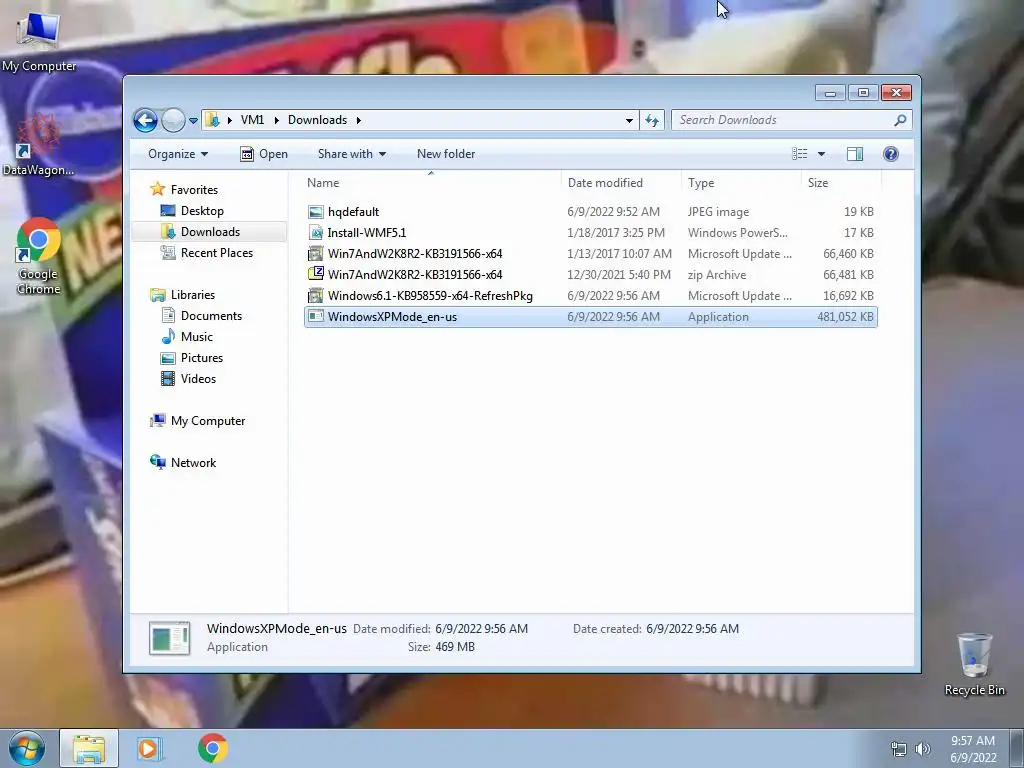Viewport: 1024px width, 768px height.
Task: Click the search magnifier icon
Action: click(x=901, y=120)
